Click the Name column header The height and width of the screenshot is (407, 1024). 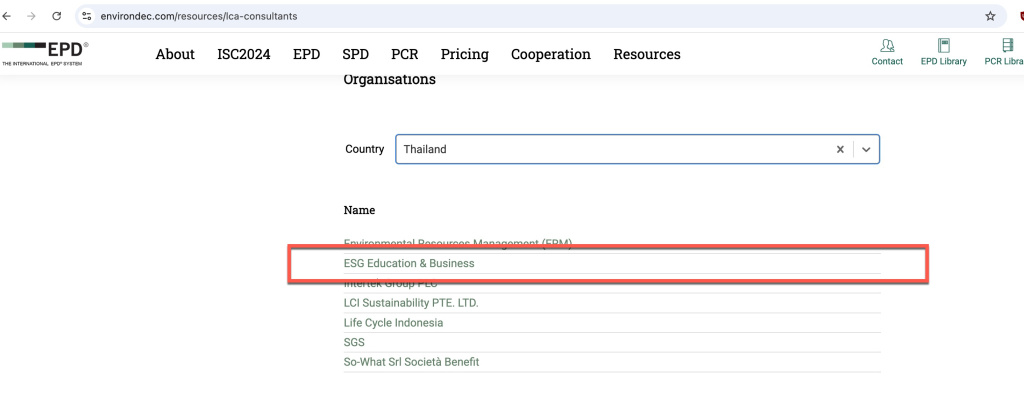359,210
